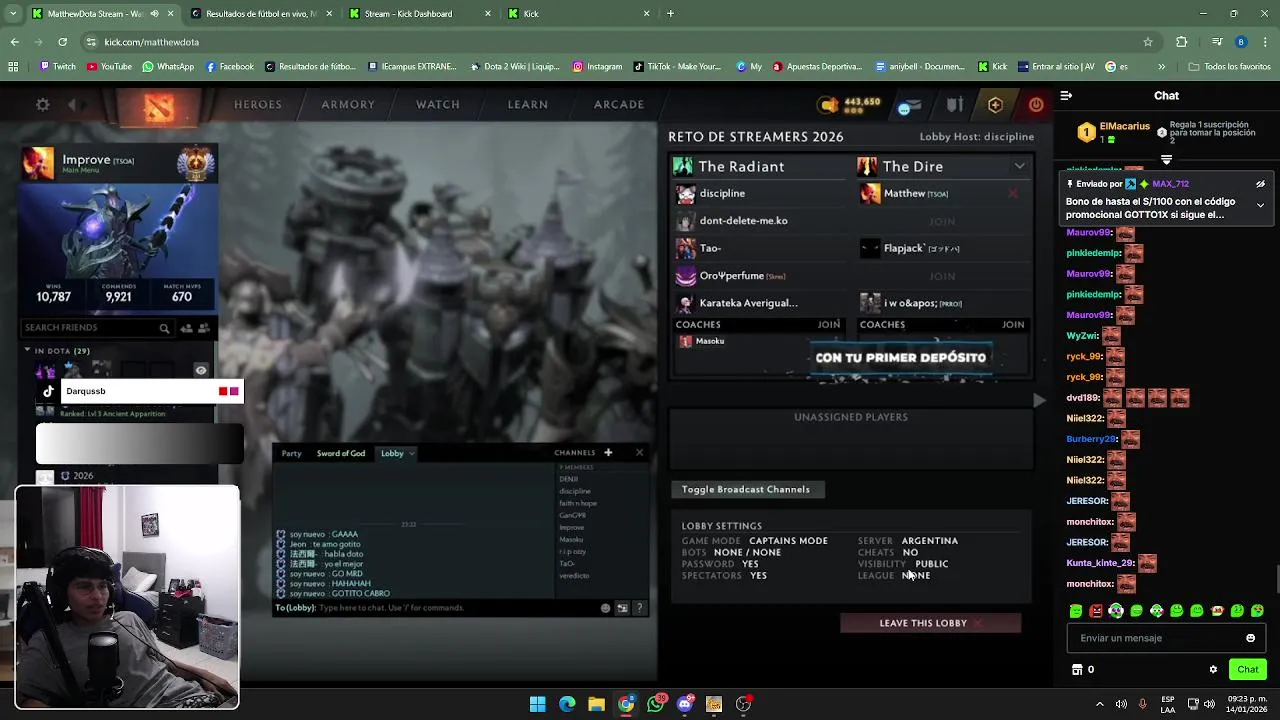The width and height of the screenshot is (1280, 720).
Task: Switch to Party chat tab
Action: pos(291,453)
